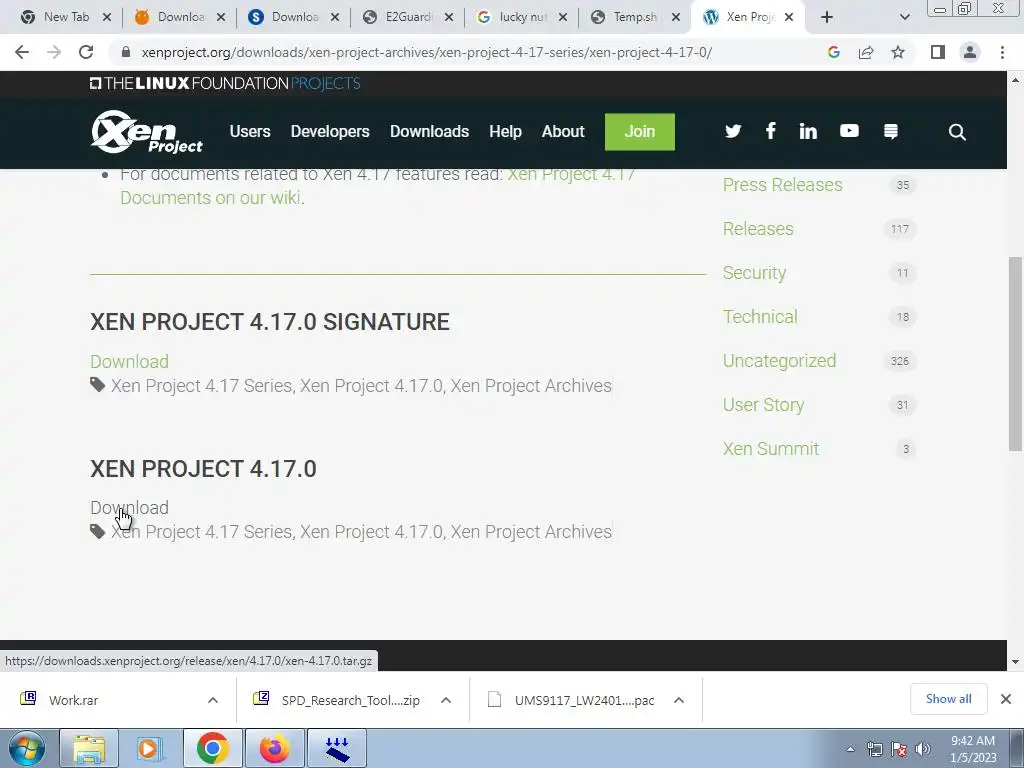The width and height of the screenshot is (1024, 768).
Task: Open the Downloads menu
Action: 429,131
